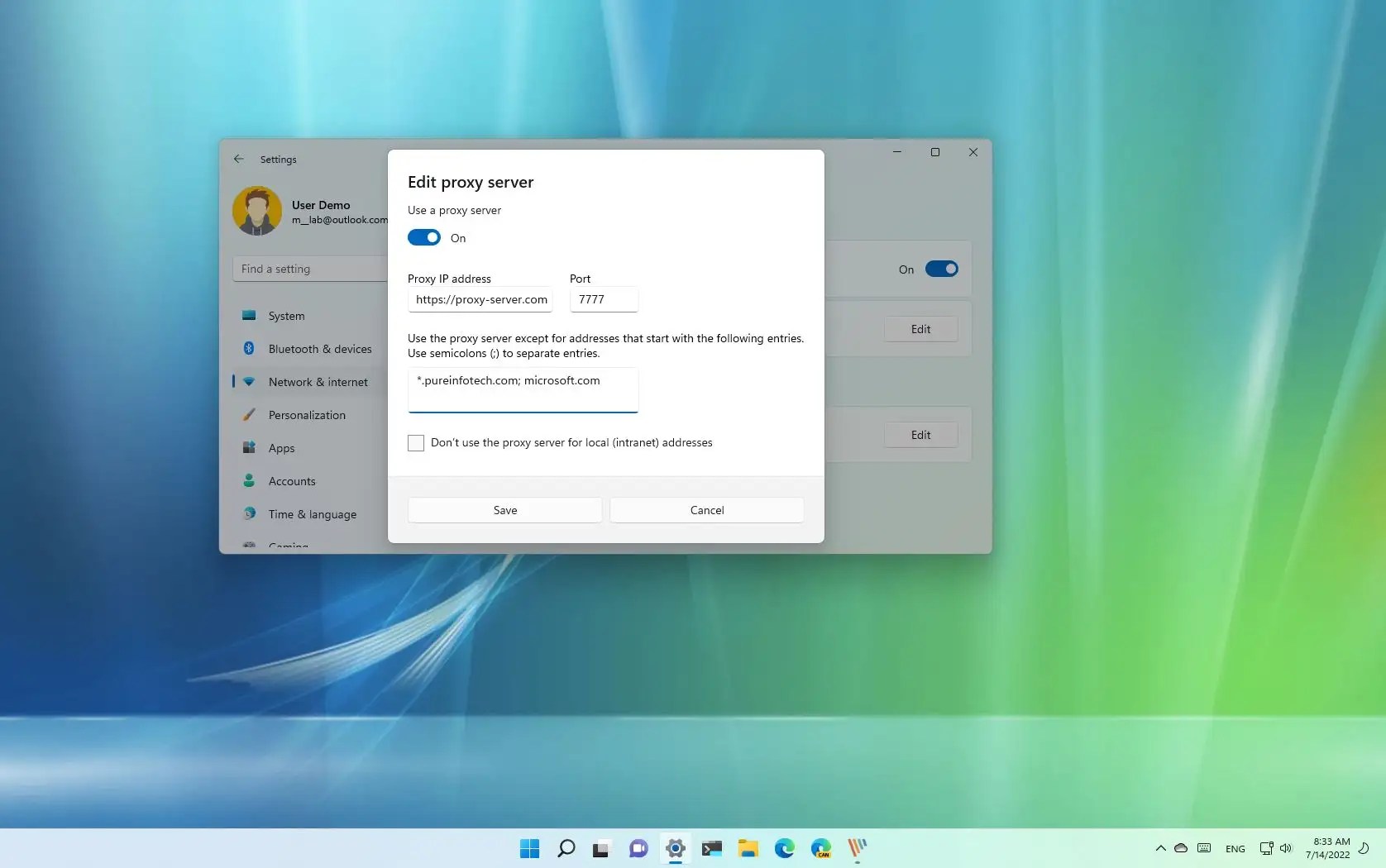The image size is (1386, 868).
Task: Click the Proxy IP address input field
Action: pos(480,299)
